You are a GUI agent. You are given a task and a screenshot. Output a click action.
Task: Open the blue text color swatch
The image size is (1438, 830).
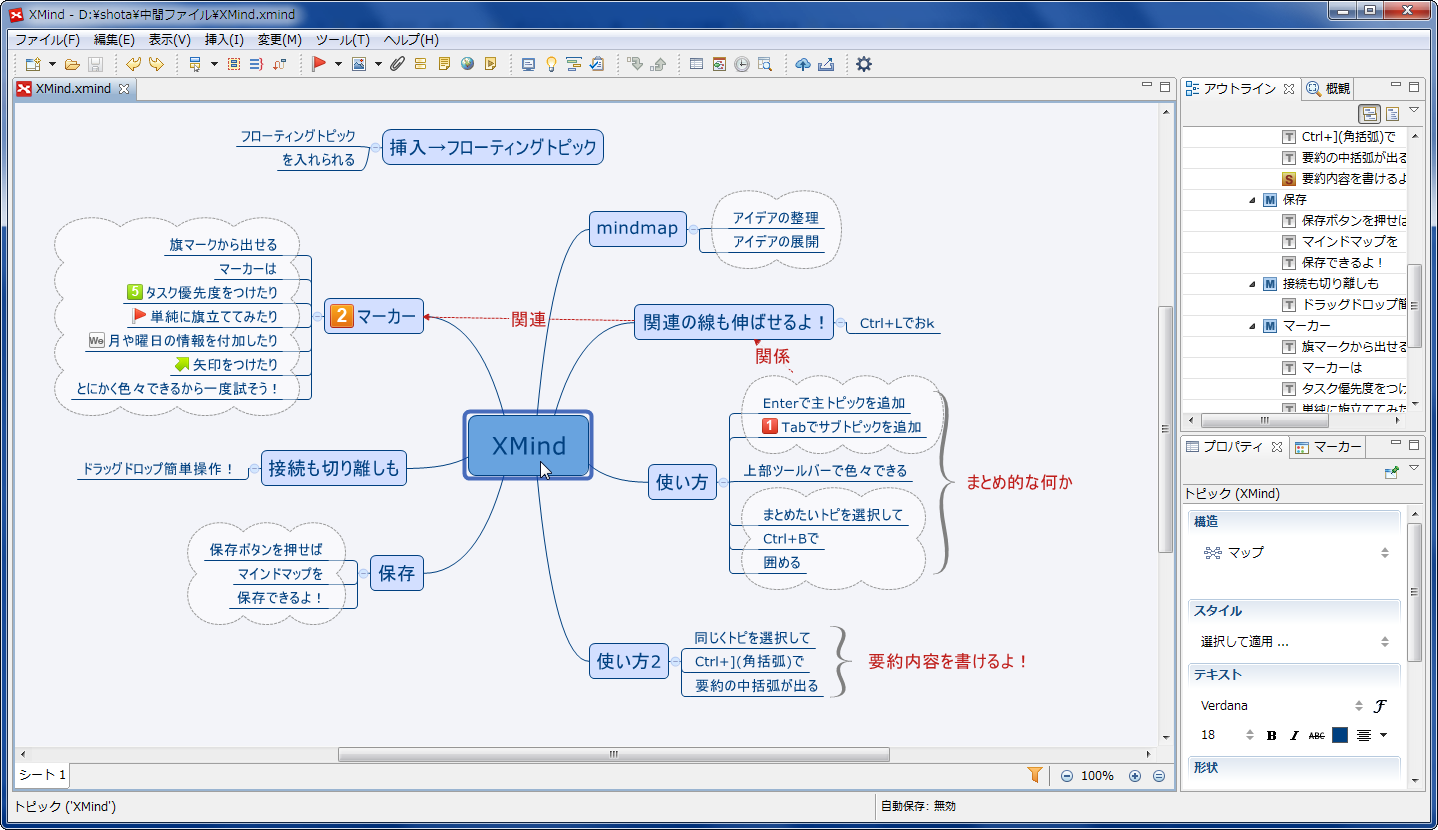1340,735
